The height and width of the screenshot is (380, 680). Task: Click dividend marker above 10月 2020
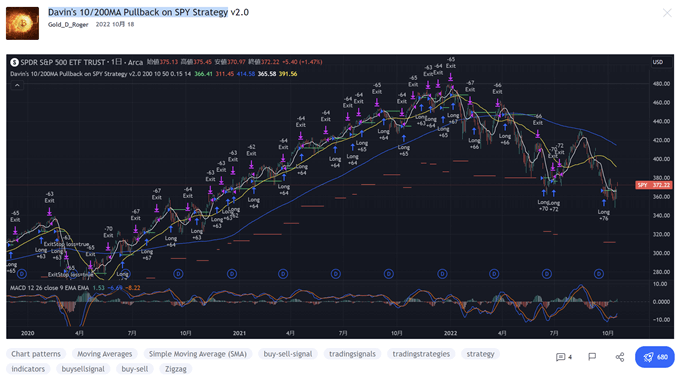click(x=178, y=274)
